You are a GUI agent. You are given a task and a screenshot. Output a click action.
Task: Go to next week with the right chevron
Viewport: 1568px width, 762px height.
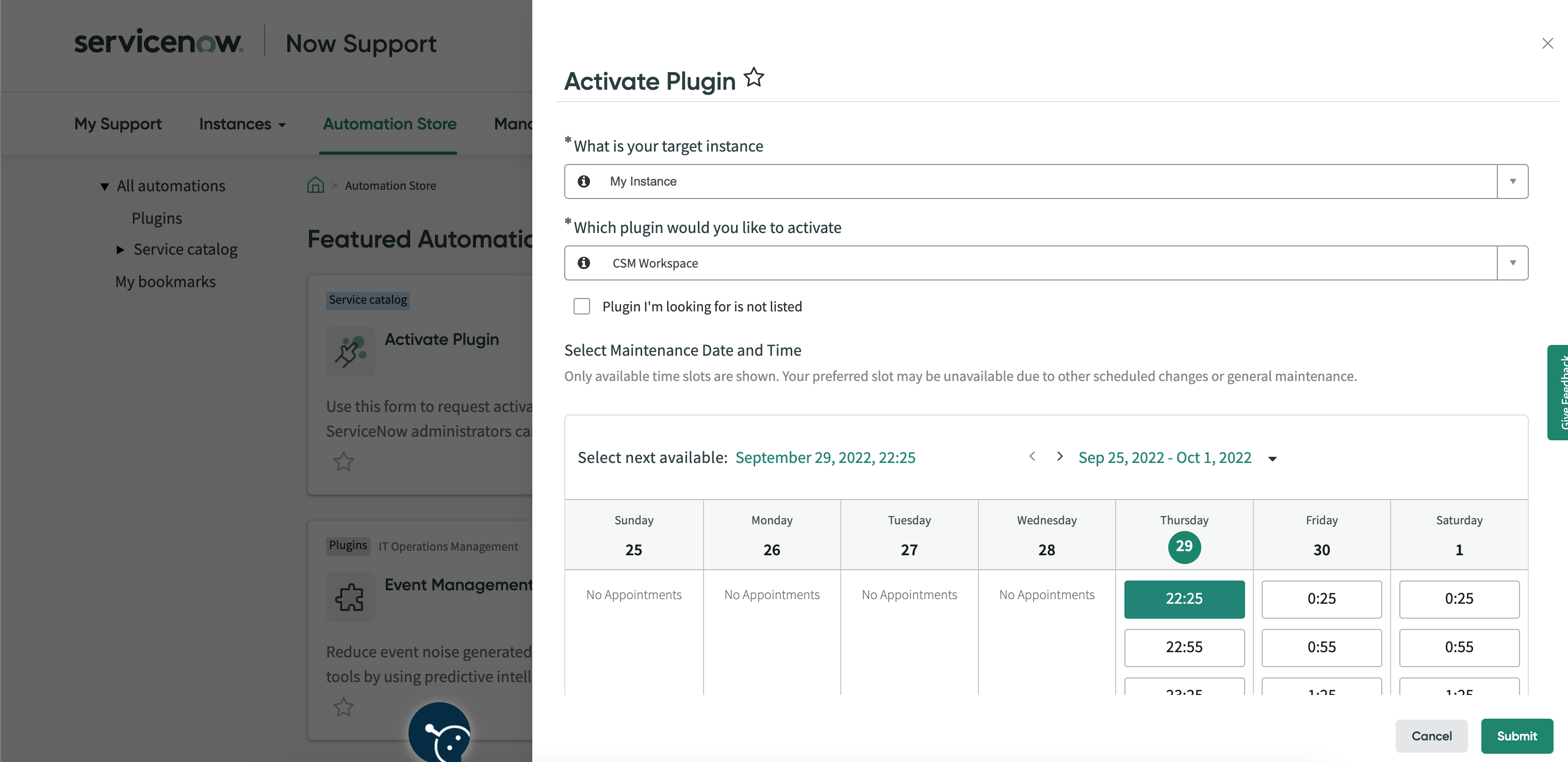1060,456
